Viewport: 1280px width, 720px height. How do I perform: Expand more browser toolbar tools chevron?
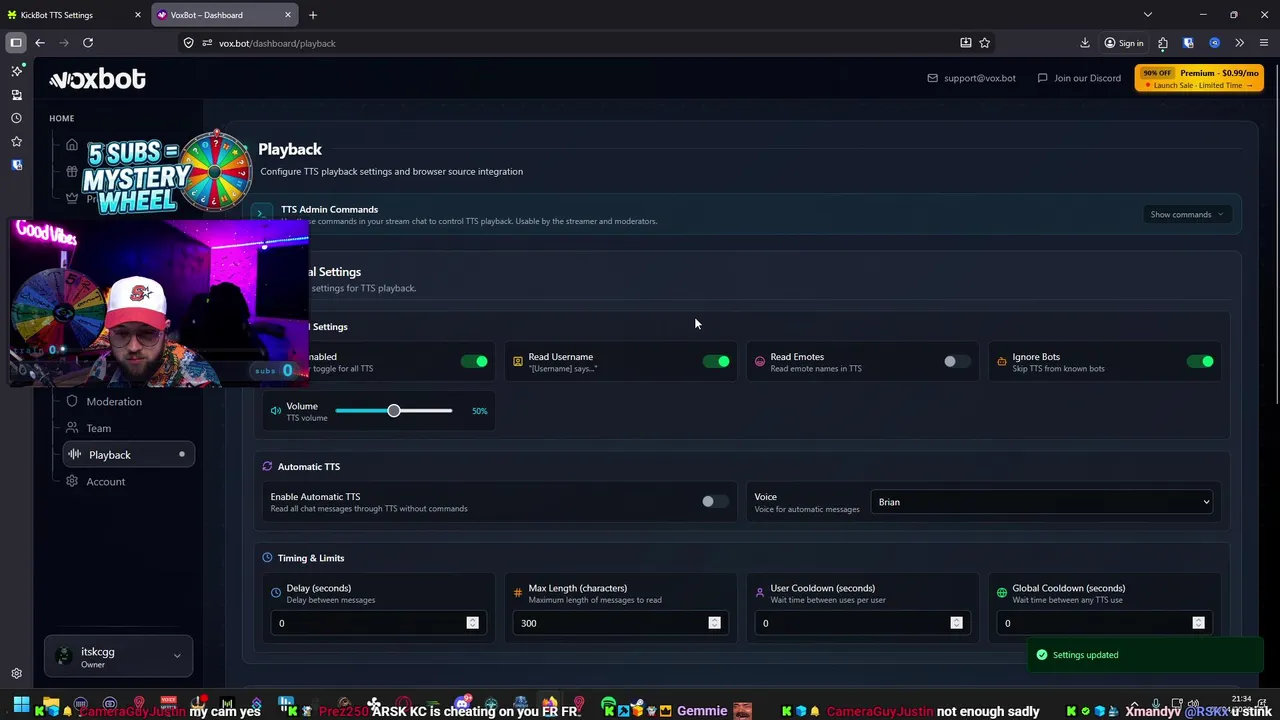(1239, 43)
